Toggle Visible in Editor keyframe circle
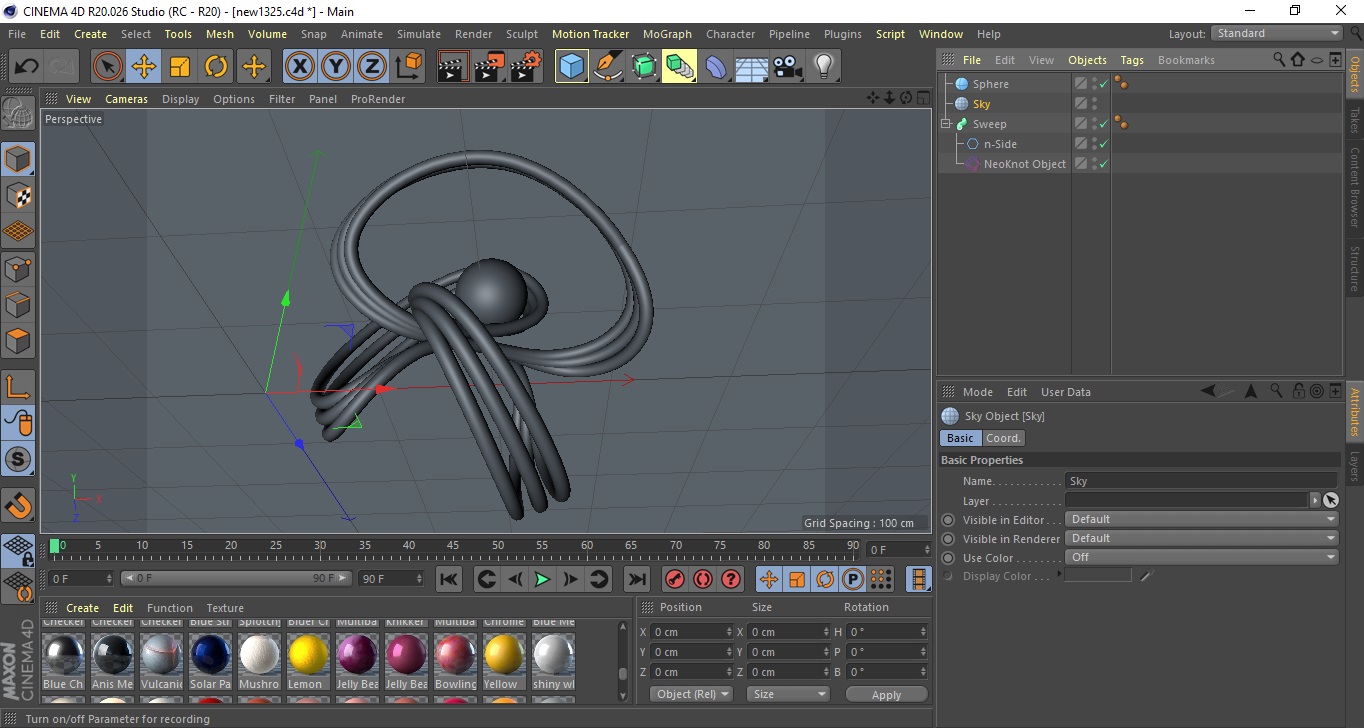Viewport: 1364px width, 728px height. pos(948,520)
